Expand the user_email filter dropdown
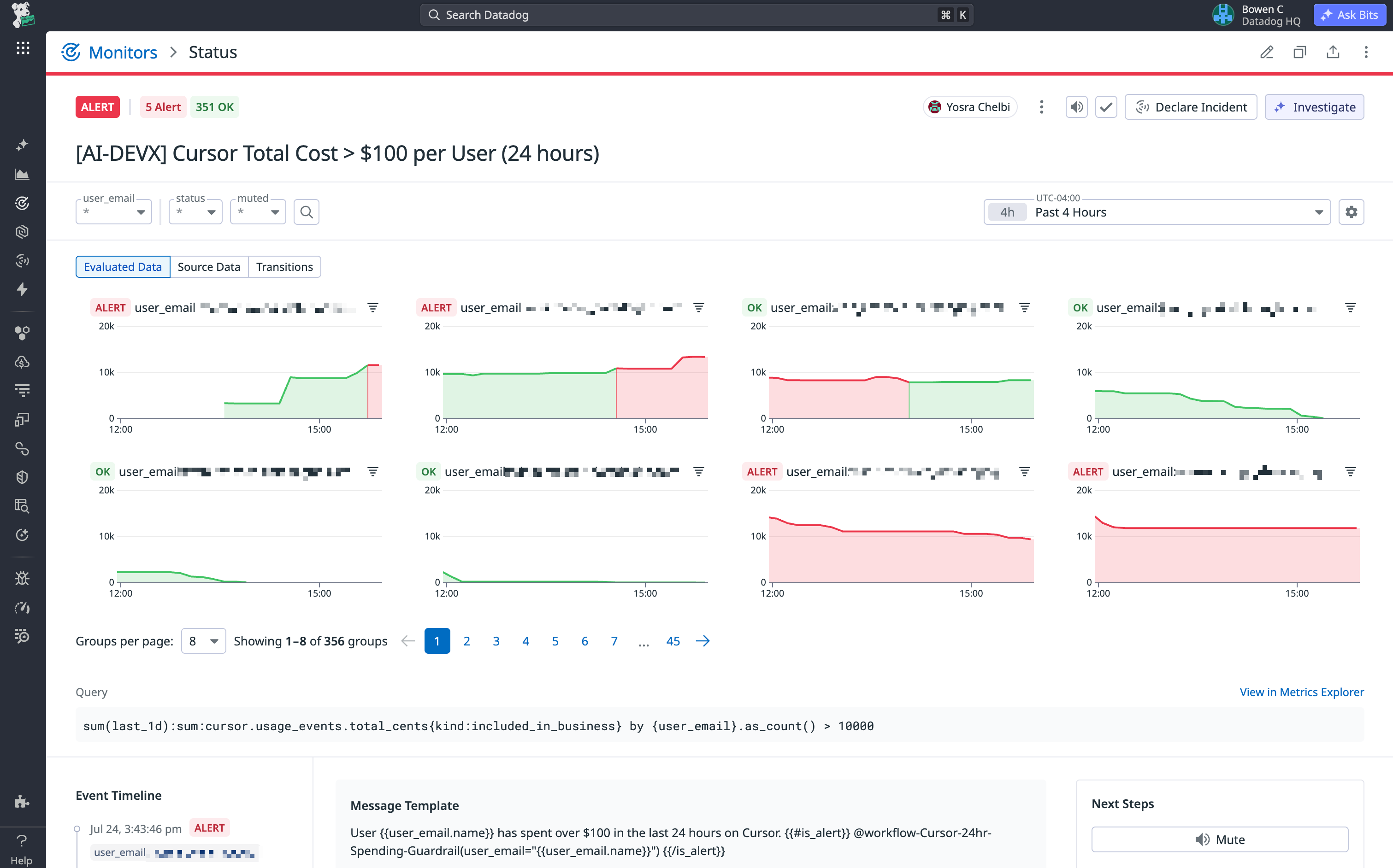Viewport: 1393px width, 868px height. [x=114, y=212]
